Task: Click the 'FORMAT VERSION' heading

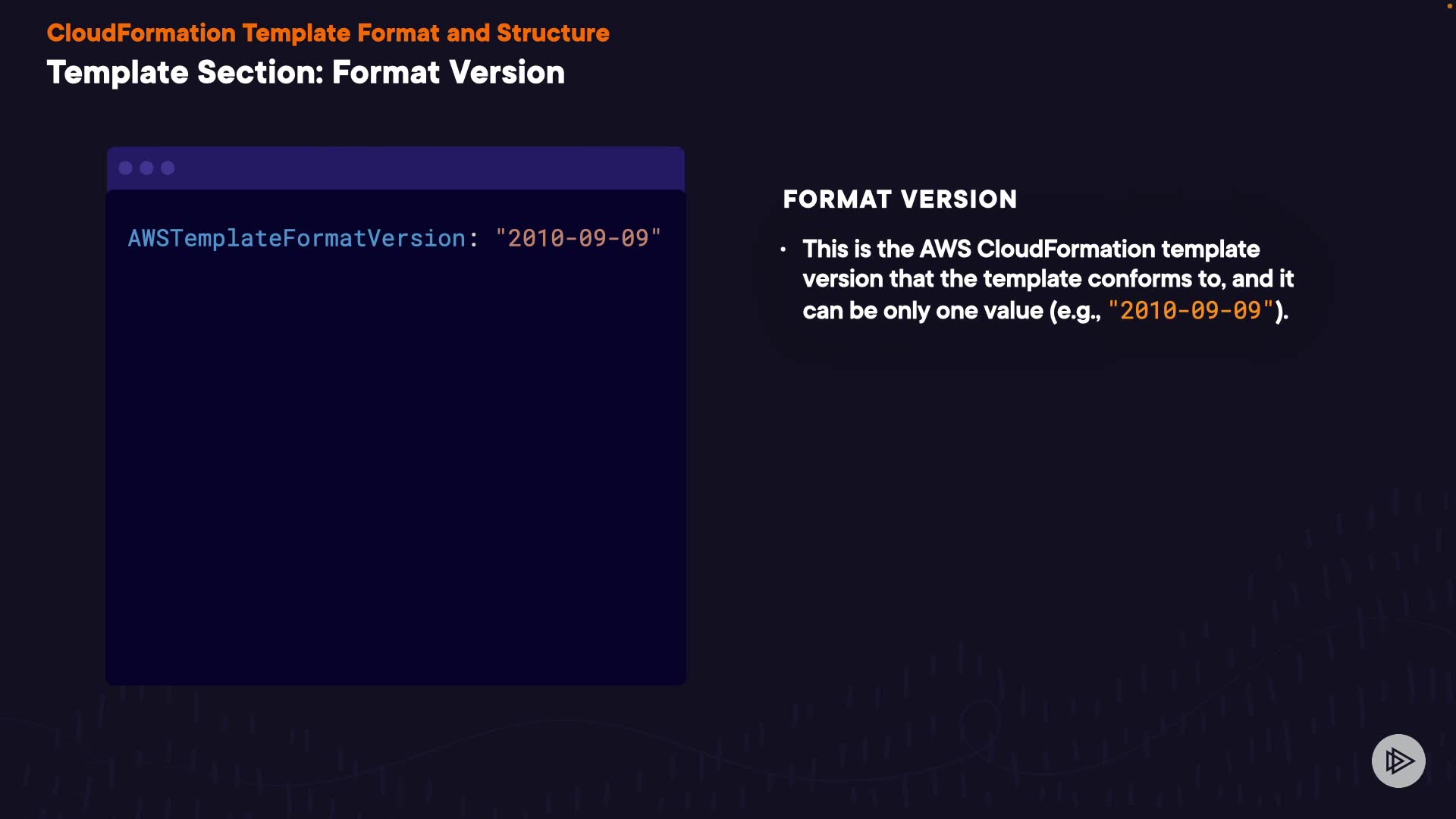Action: coord(899,199)
